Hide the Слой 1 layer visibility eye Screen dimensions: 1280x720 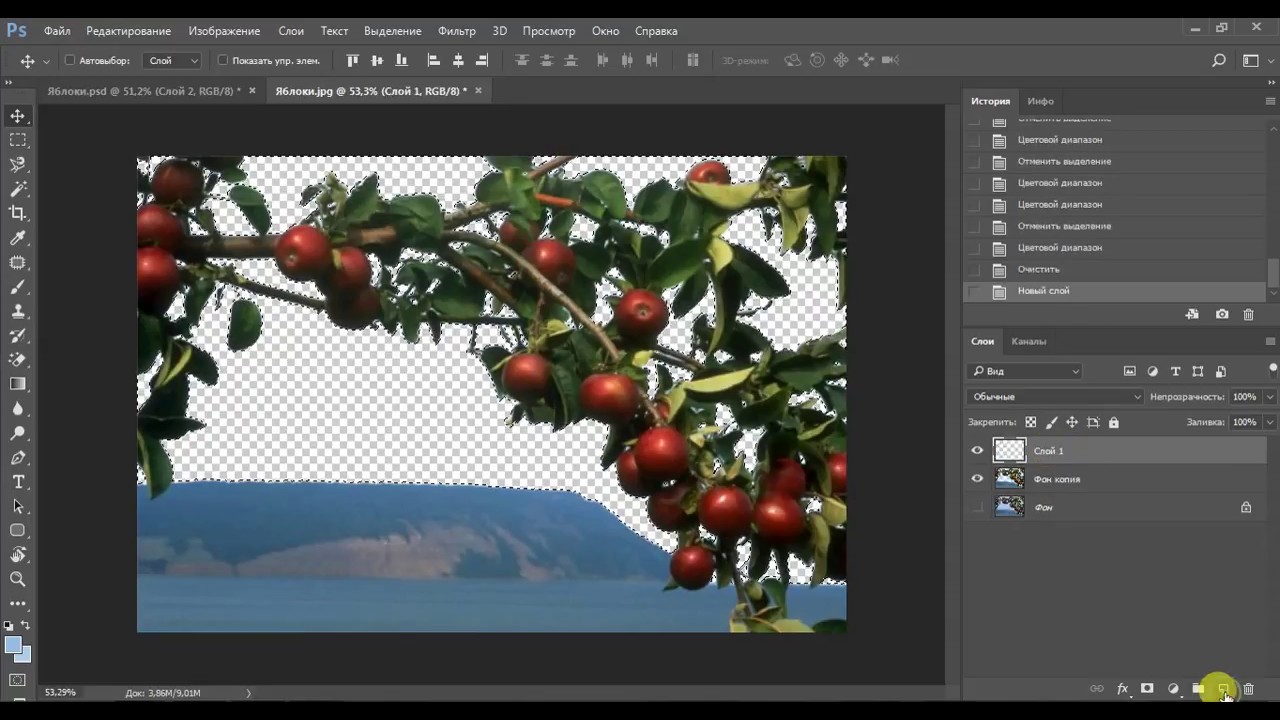[x=977, y=451]
